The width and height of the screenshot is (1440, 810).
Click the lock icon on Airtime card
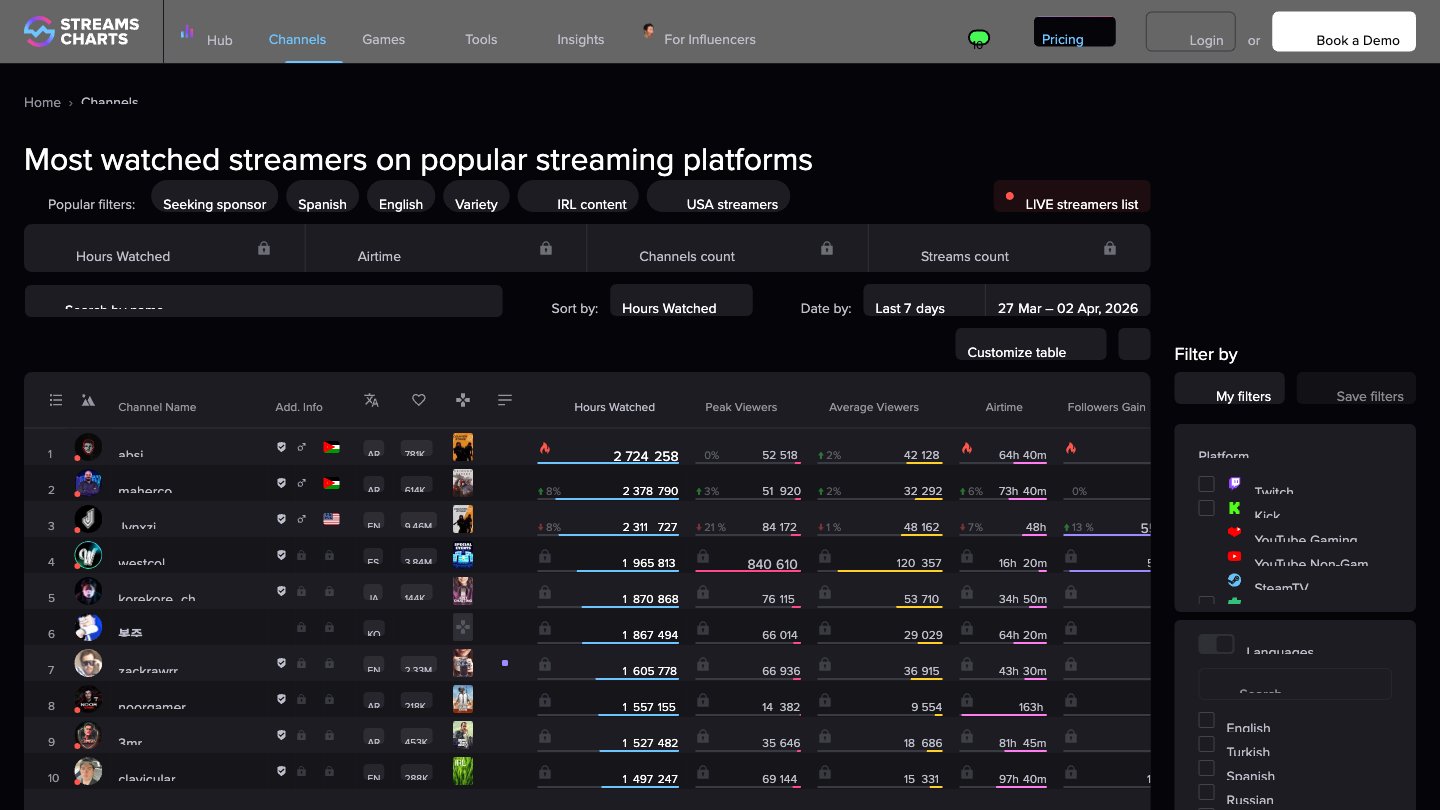pyautogui.click(x=546, y=247)
